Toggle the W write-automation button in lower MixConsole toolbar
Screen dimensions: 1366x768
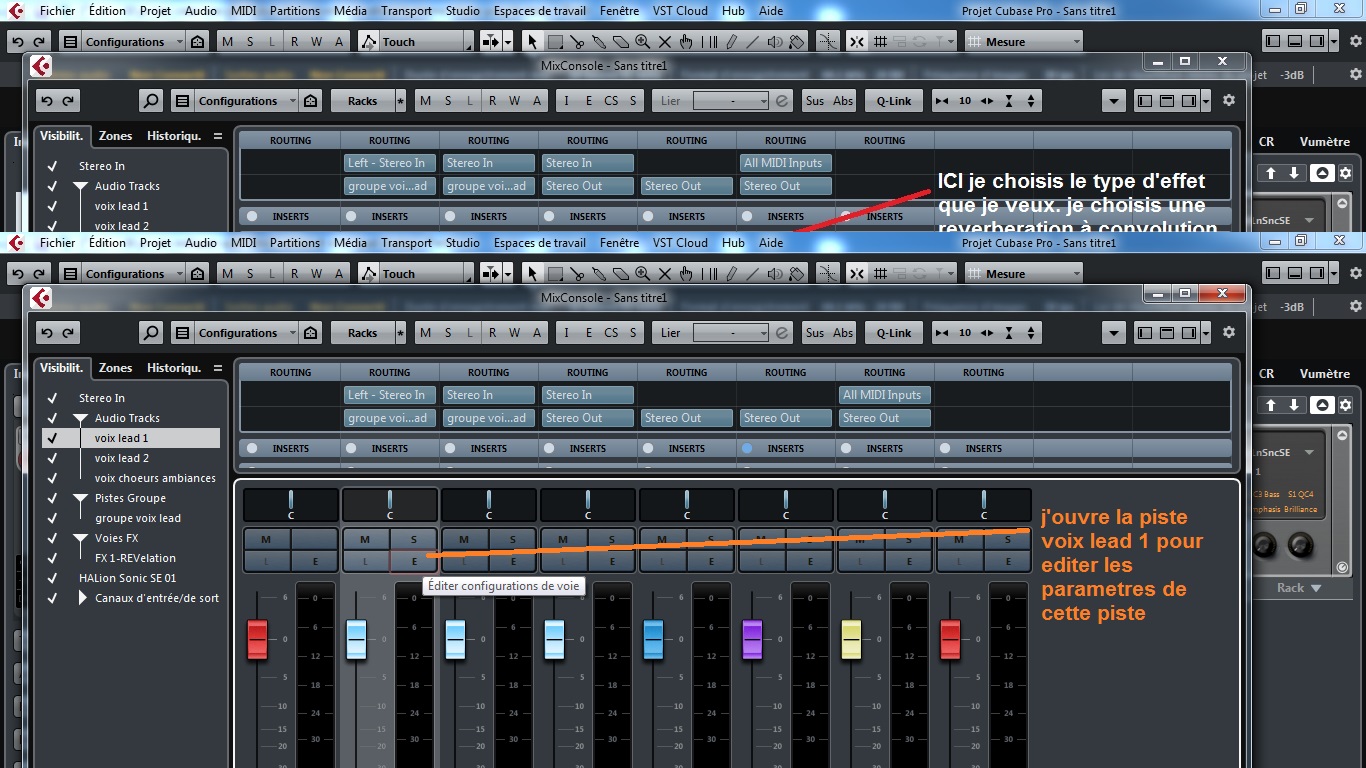(515, 333)
